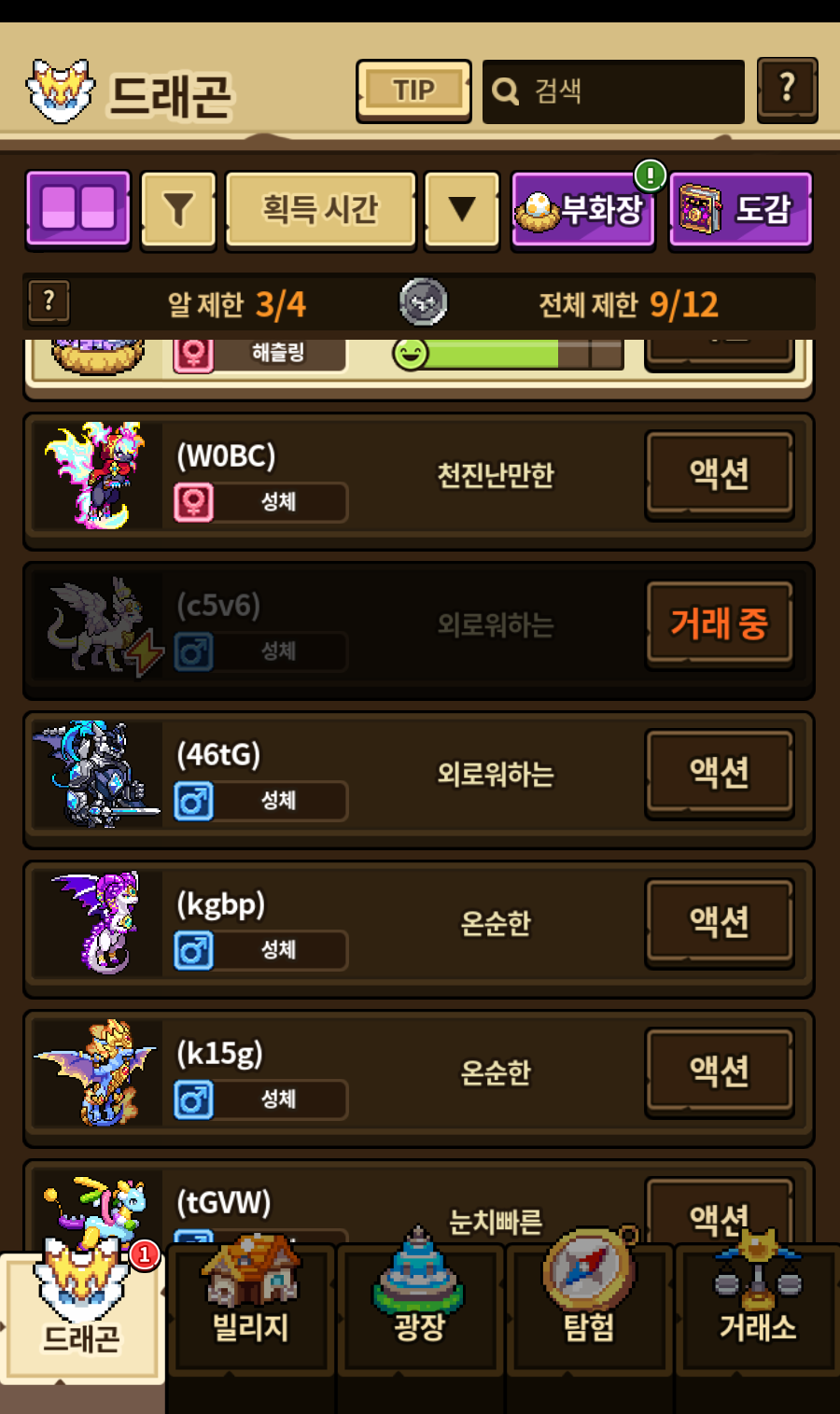The image size is (840, 1414).
Task: Click the TIP button
Action: pyautogui.click(x=413, y=91)
